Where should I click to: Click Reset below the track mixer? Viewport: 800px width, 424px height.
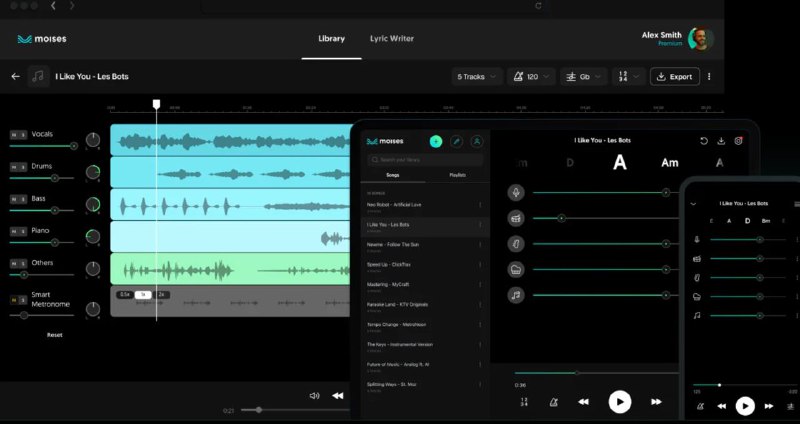click(x=55, y=335)
